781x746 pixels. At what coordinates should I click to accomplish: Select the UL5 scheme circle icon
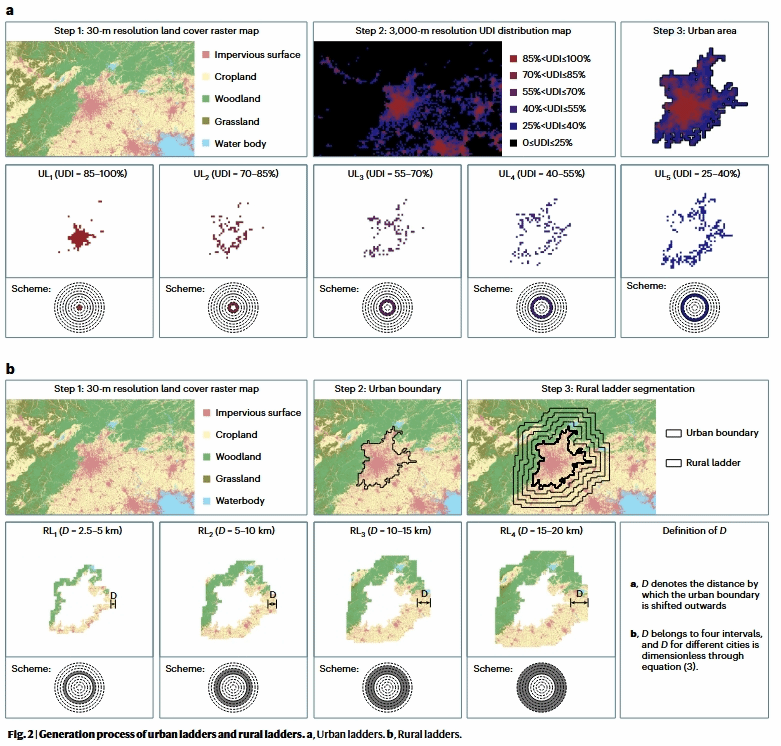pyautogui.click(x=694, y=307)
